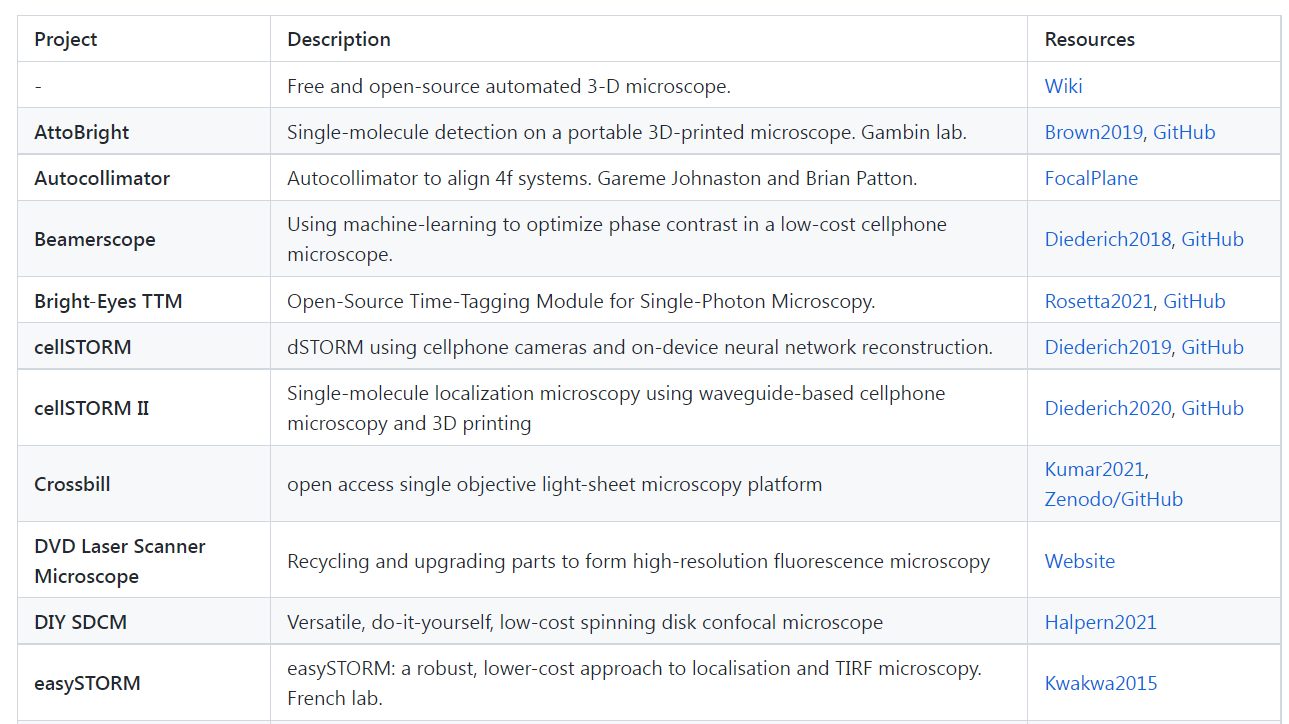Visit Beamerscope's GitHub link
This screenshot has width=1289, height=724.
(x=1212, y=239)
